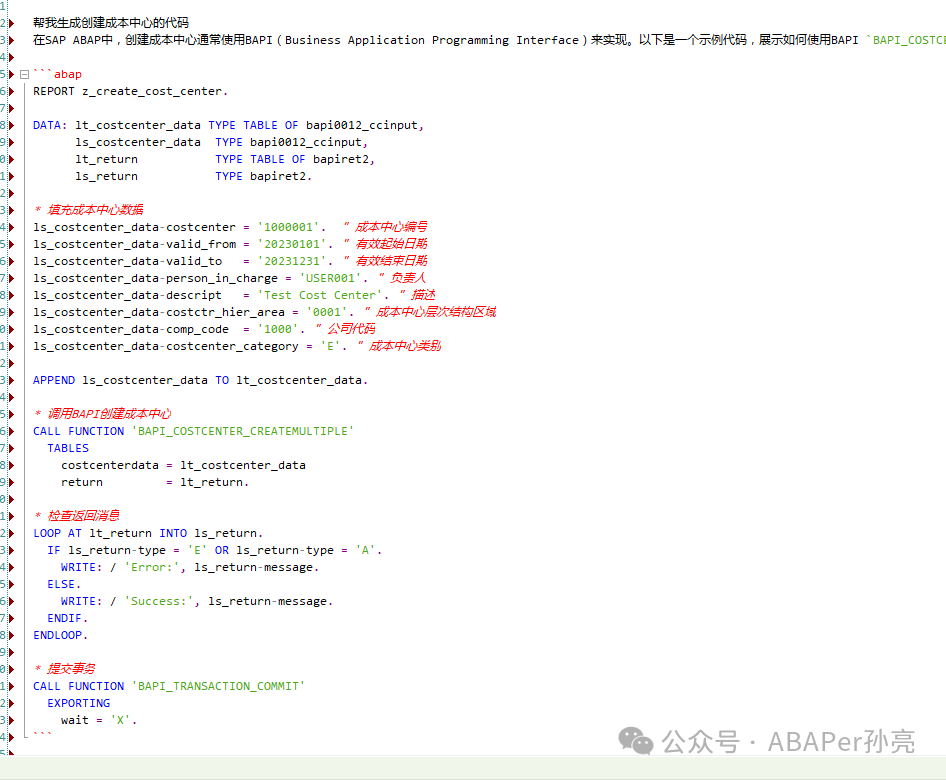The width and height of the screenshot is (946, 780).
Task: Click the 'ENDIF.' keyword
Action: (68, 618)
